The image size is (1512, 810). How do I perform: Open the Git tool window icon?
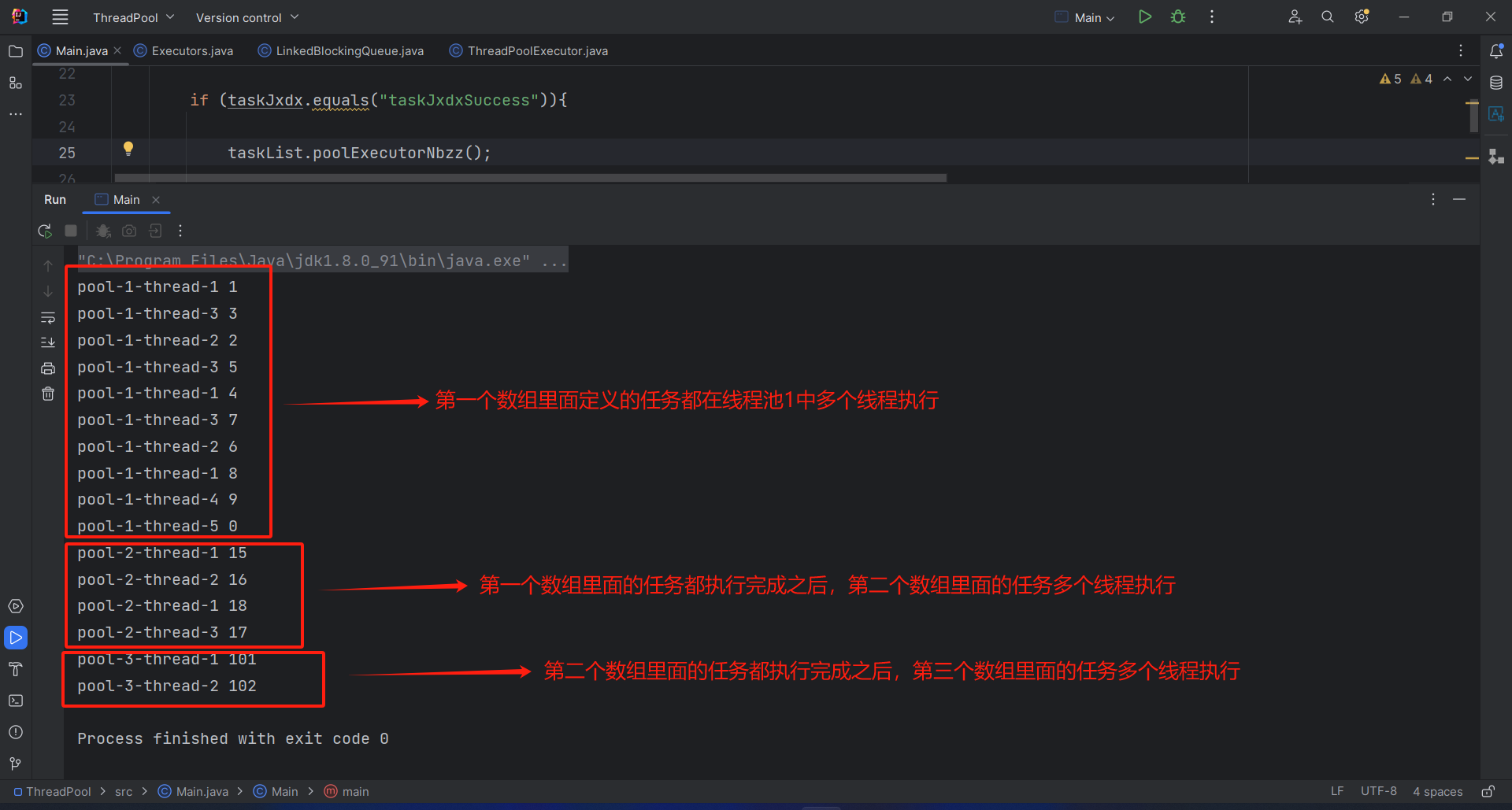point(16,764)
